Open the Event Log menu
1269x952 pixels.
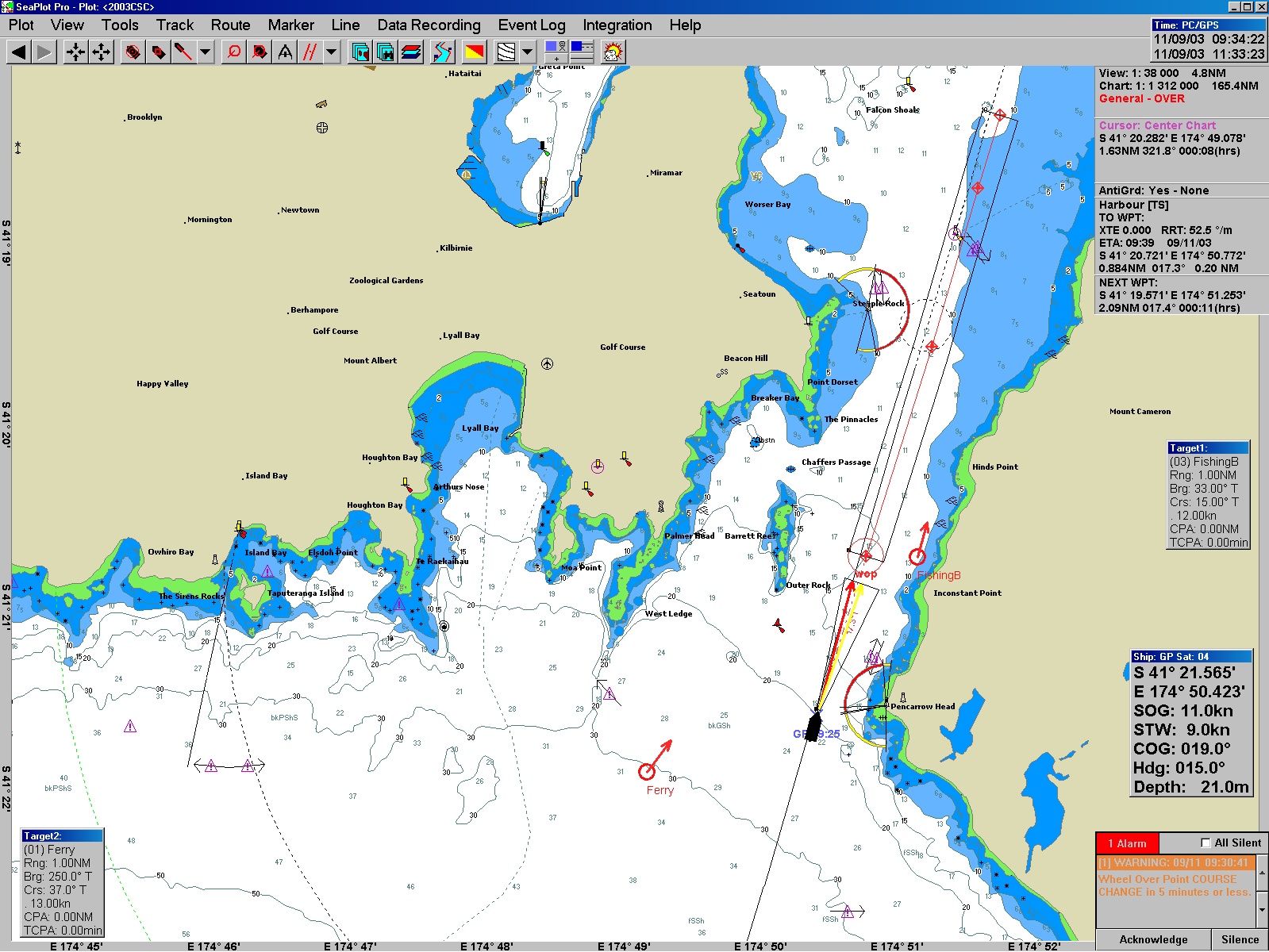531,25
